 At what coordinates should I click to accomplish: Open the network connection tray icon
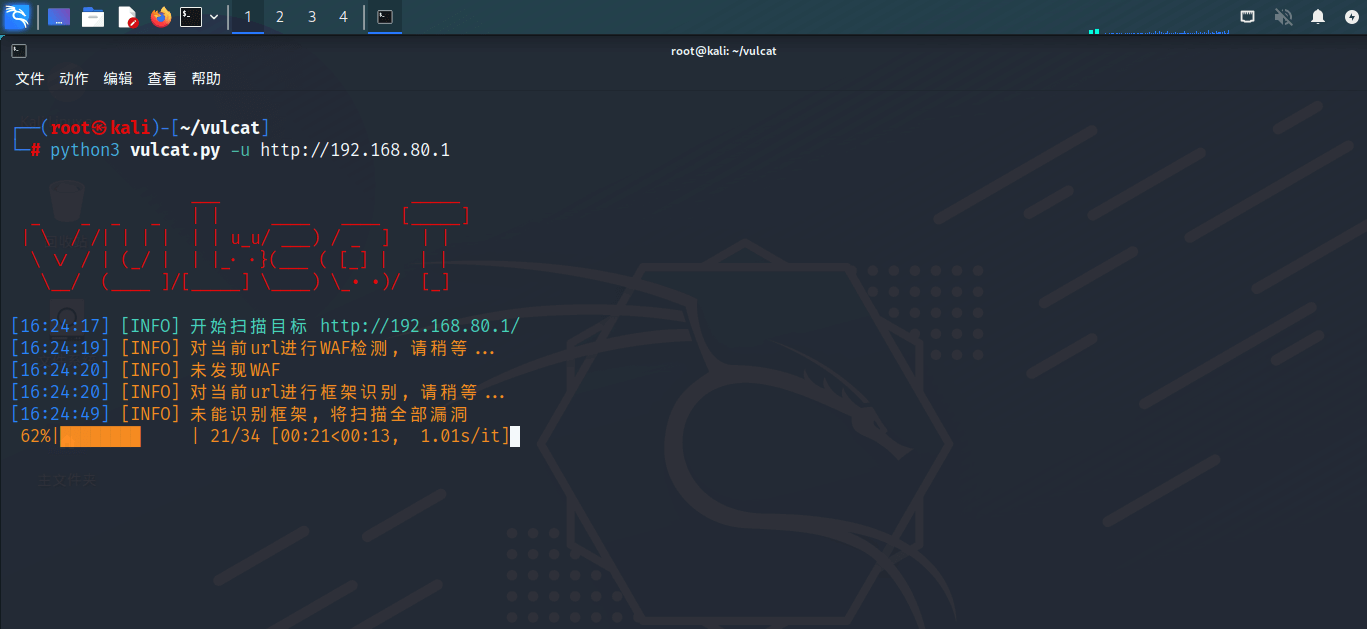coord(1247,16)
